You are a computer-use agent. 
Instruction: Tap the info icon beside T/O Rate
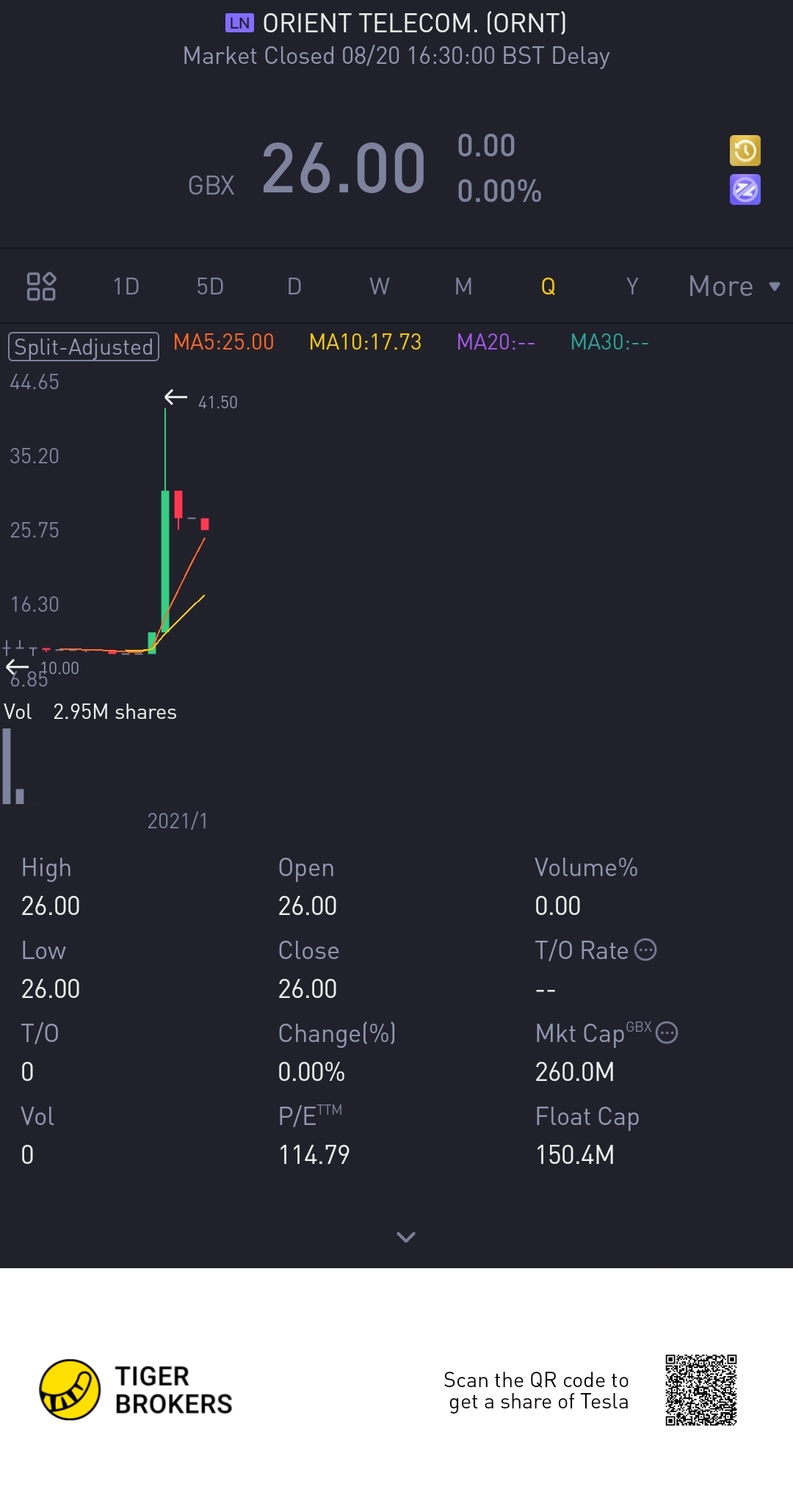click(645, 949)
